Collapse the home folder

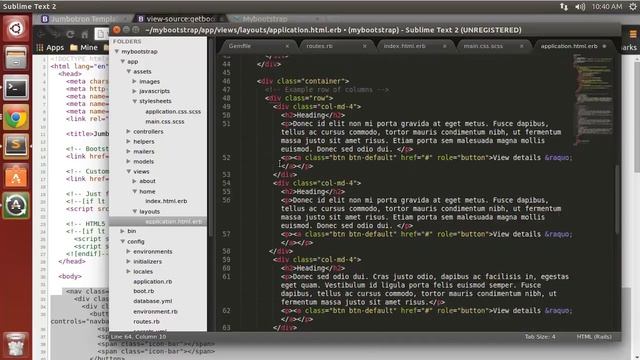134,191
